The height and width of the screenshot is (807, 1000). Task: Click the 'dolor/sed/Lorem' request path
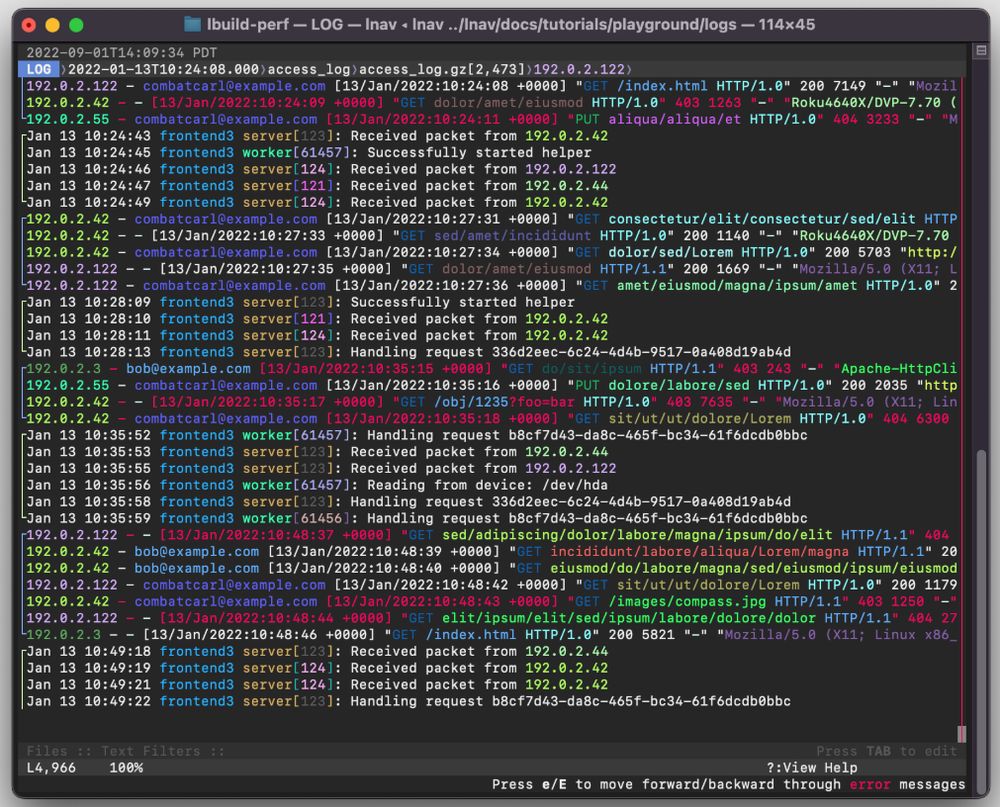pyautogui.click(x=670, y=252)
